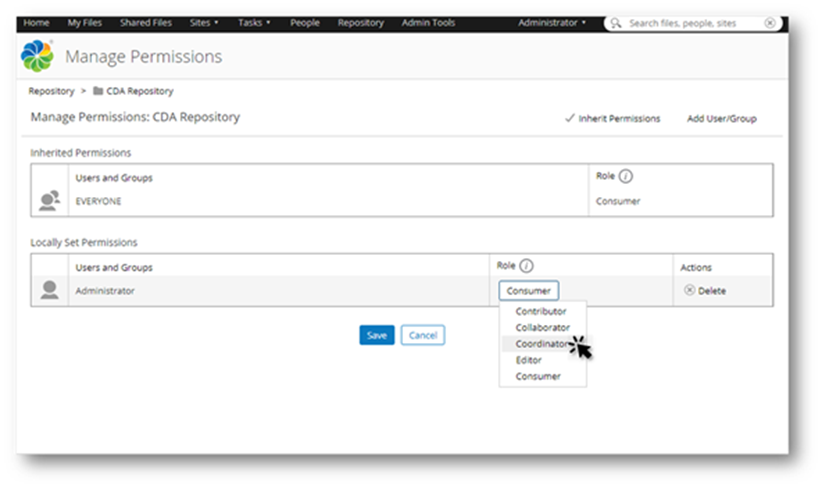Expand the Tasks menu
822x488 pixels.
click(255, 22)
